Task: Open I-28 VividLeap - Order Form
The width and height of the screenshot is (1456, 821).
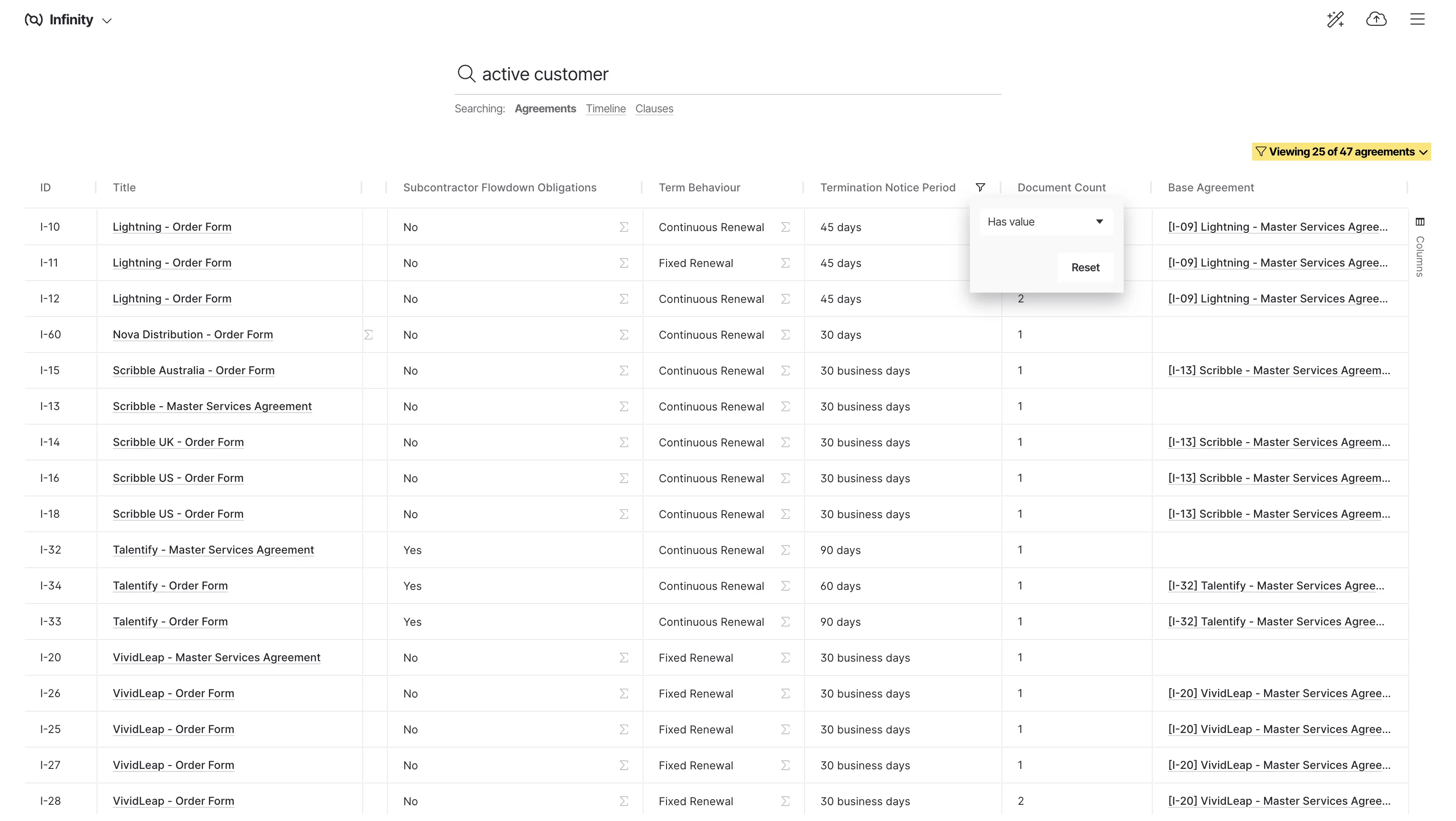Action: (x=173, y=801)
